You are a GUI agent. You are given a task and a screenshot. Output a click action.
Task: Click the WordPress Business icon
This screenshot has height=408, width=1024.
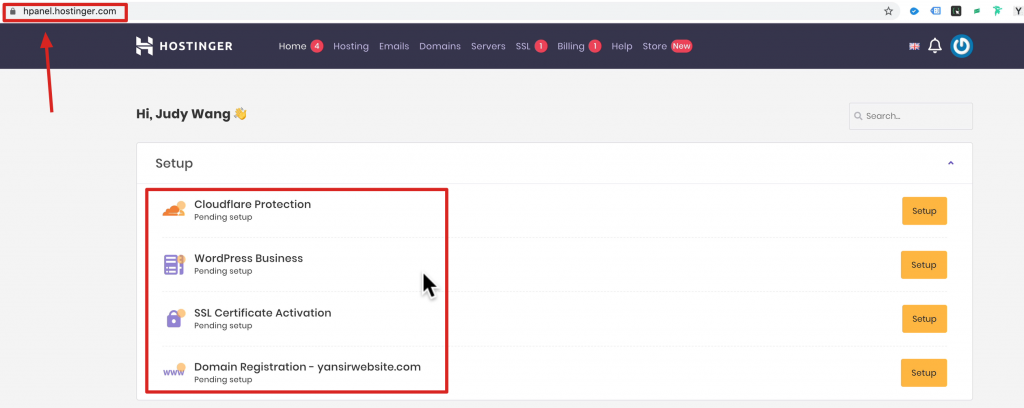(174, 264)
